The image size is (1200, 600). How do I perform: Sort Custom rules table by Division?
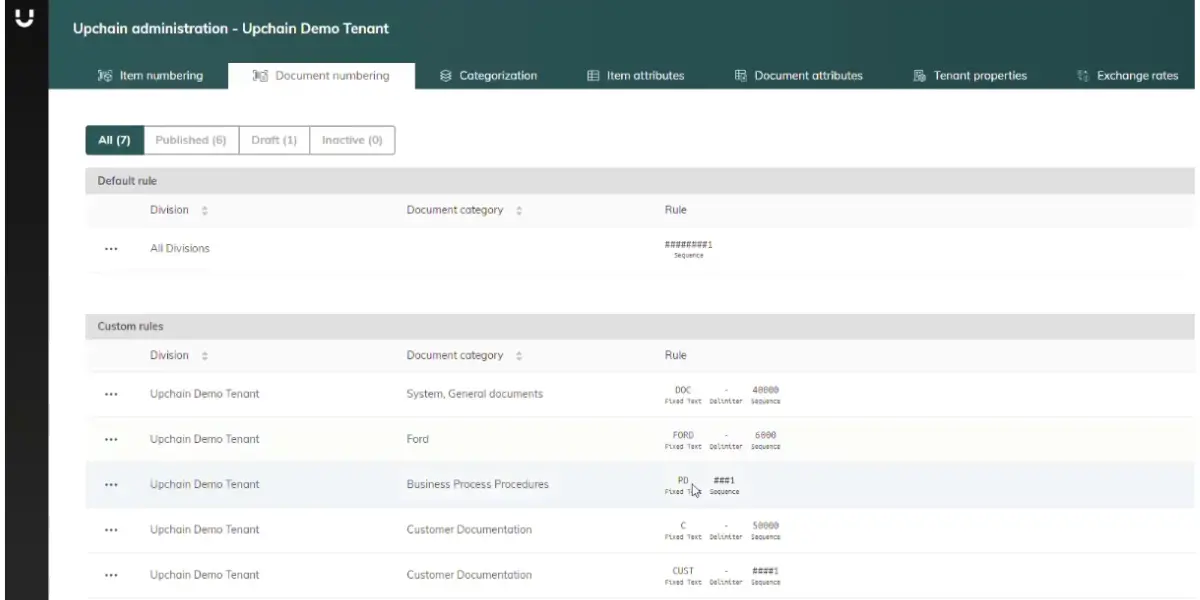click(205, 356)
